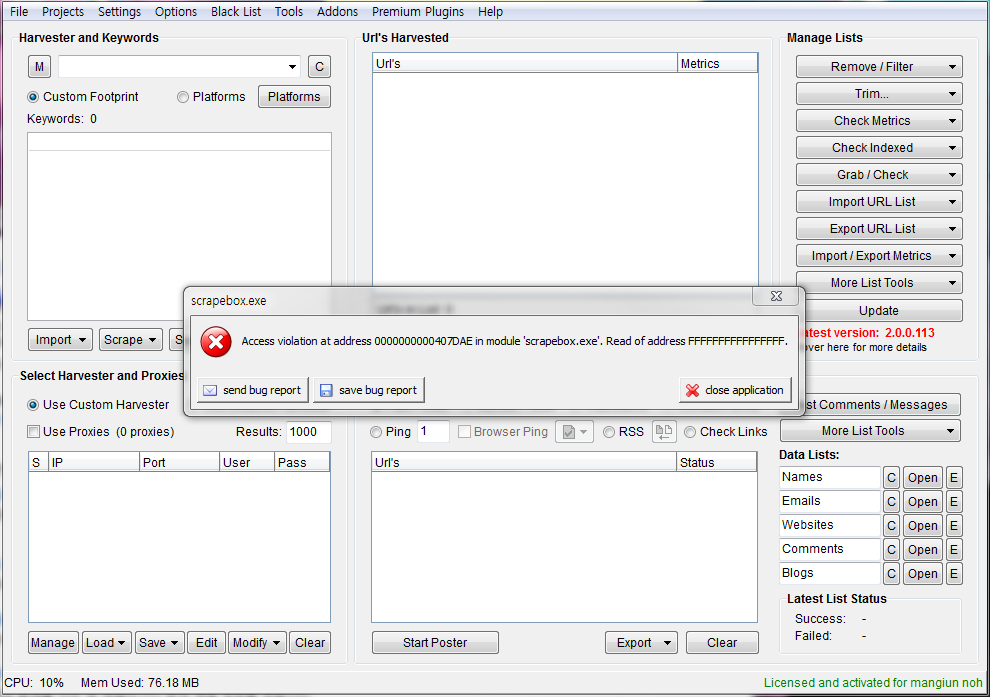This screenshot has height=697, width=990.
Task: Open the File menu
Action: (19, 11)
